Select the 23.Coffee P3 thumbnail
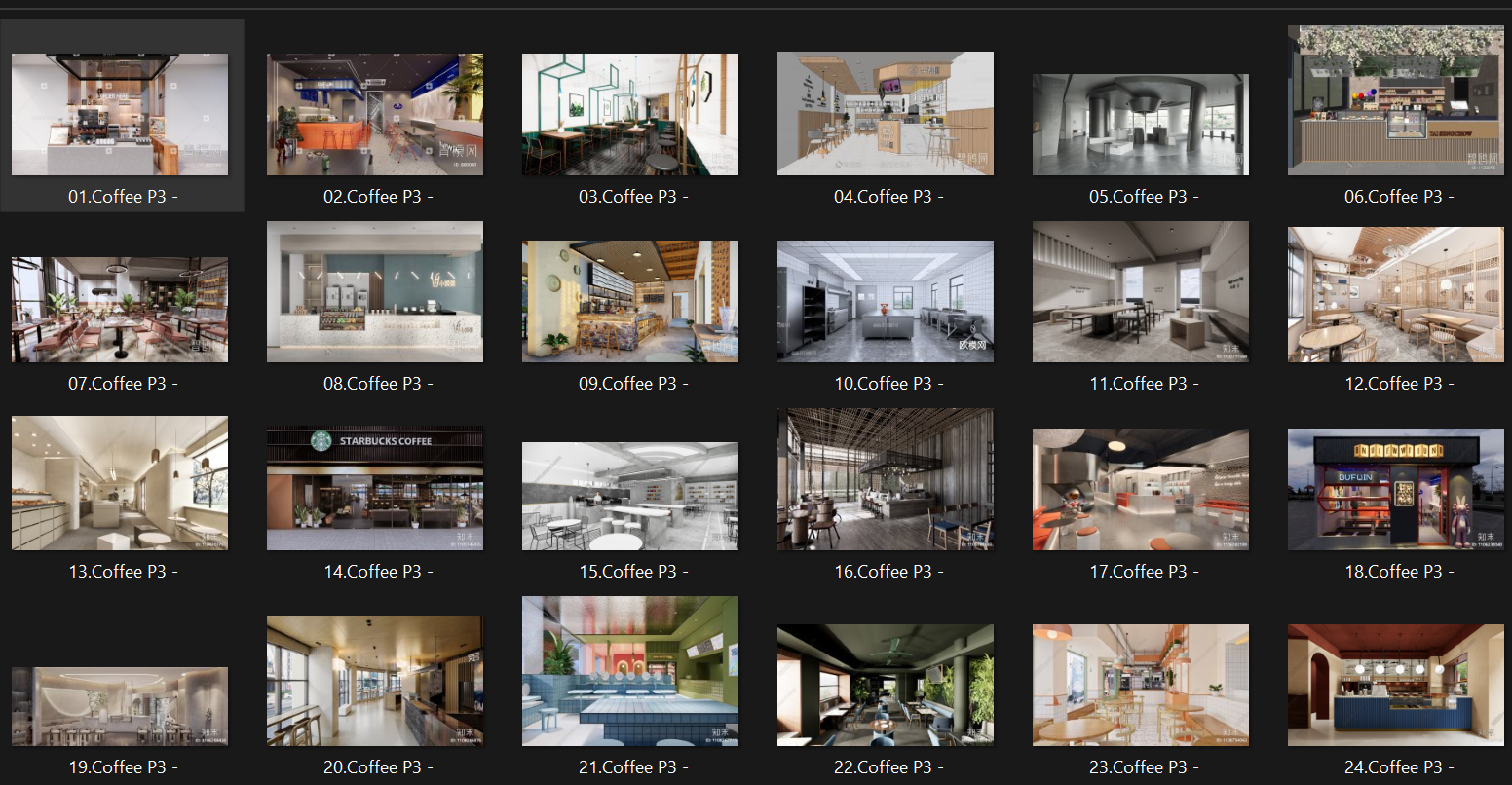Viewport: 1512px width, 785px height. point(1141,686)
